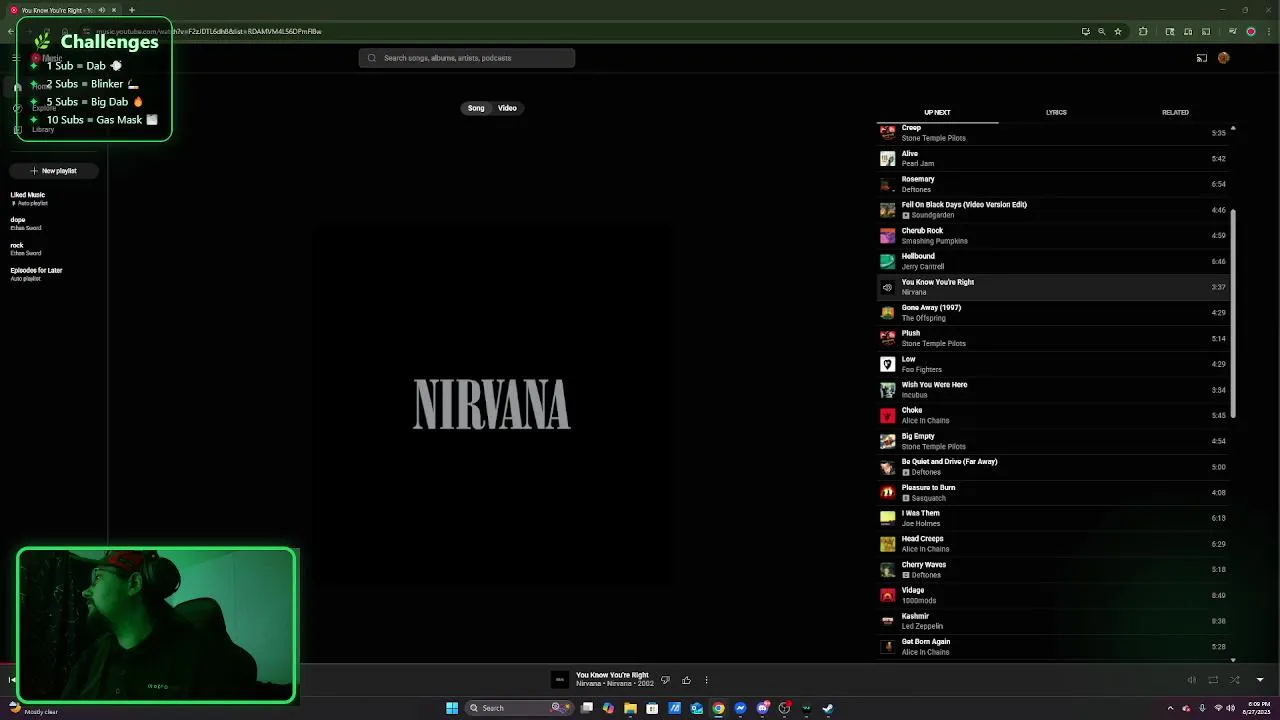Play Cherry Waves by Deftones
Viewport: 1280px width, 720px height.
coord(1055,569)
